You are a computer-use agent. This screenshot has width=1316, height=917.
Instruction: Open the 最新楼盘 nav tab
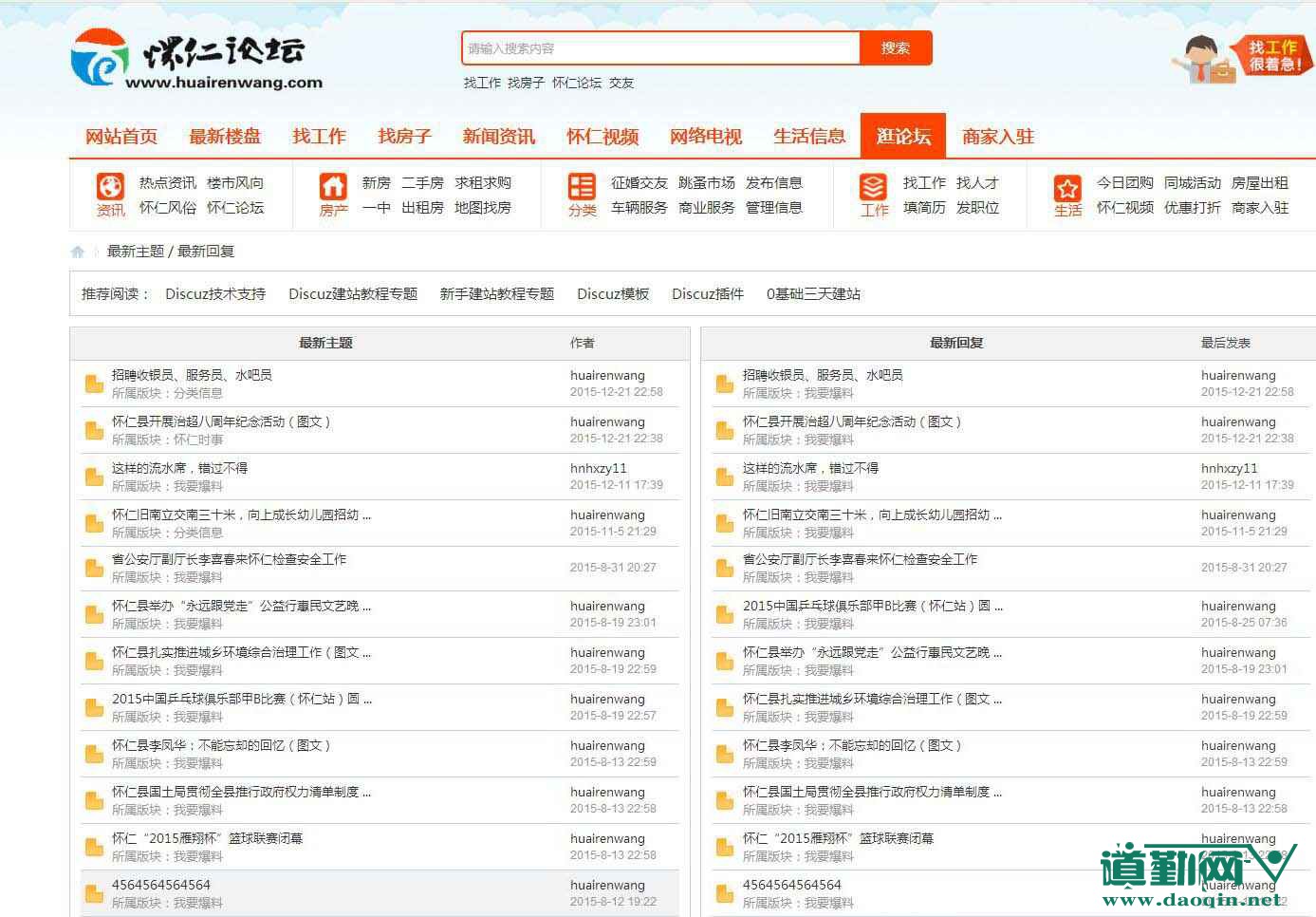click(x=225, y=136)
